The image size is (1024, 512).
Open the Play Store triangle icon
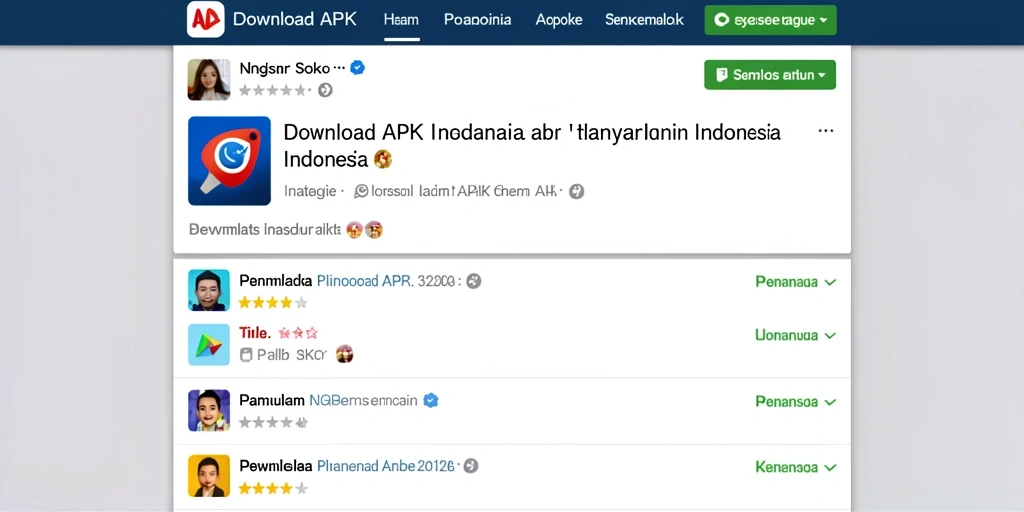coord(209,345)
